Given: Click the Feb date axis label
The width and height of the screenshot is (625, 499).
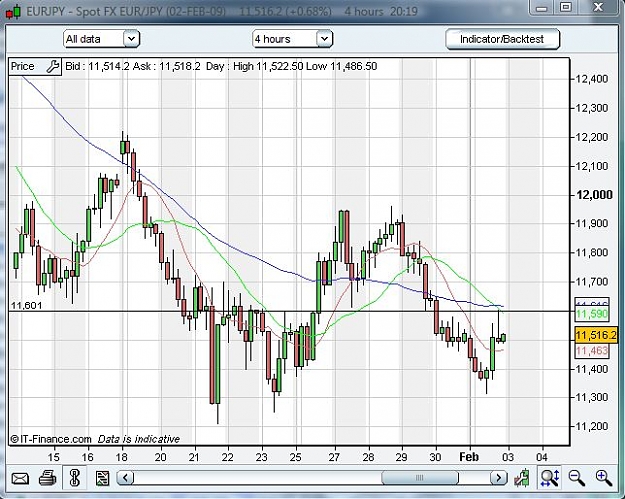Looking at the screenshot, I should click(469, 457).
